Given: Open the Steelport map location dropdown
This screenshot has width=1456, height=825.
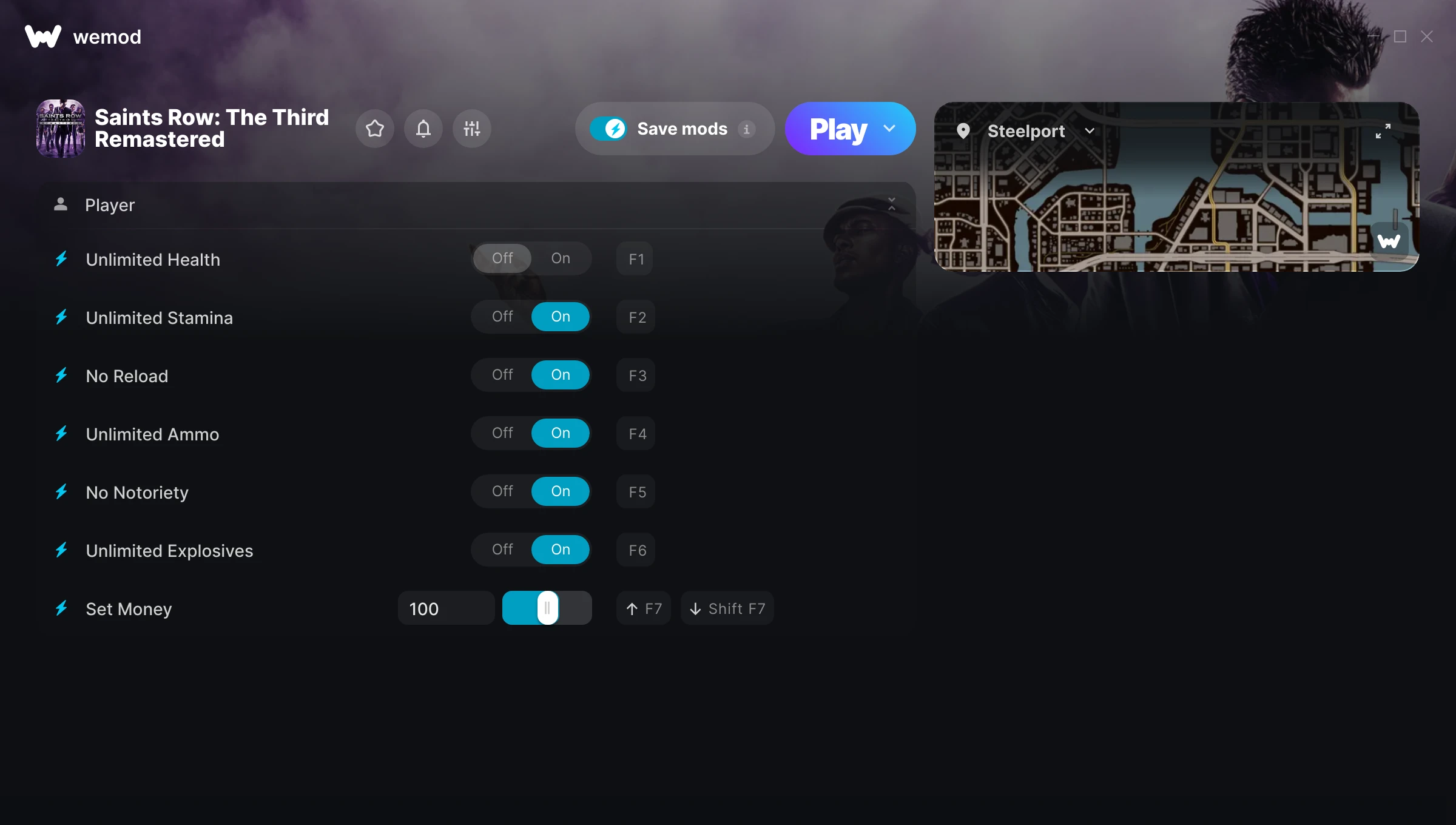Looking at the screenshot, I should tap(1090, 131).
